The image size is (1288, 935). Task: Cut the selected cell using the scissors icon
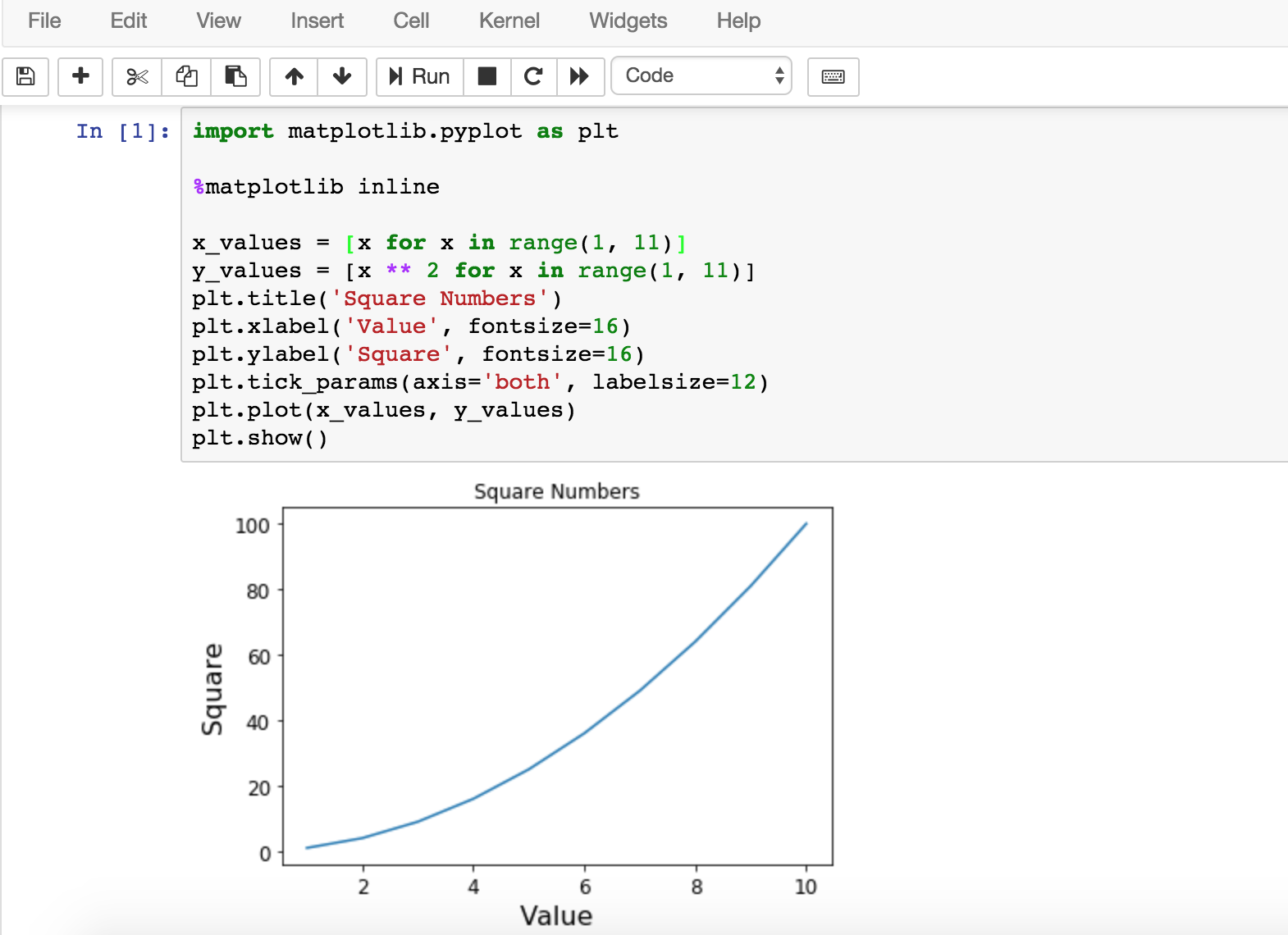(137, 76)
